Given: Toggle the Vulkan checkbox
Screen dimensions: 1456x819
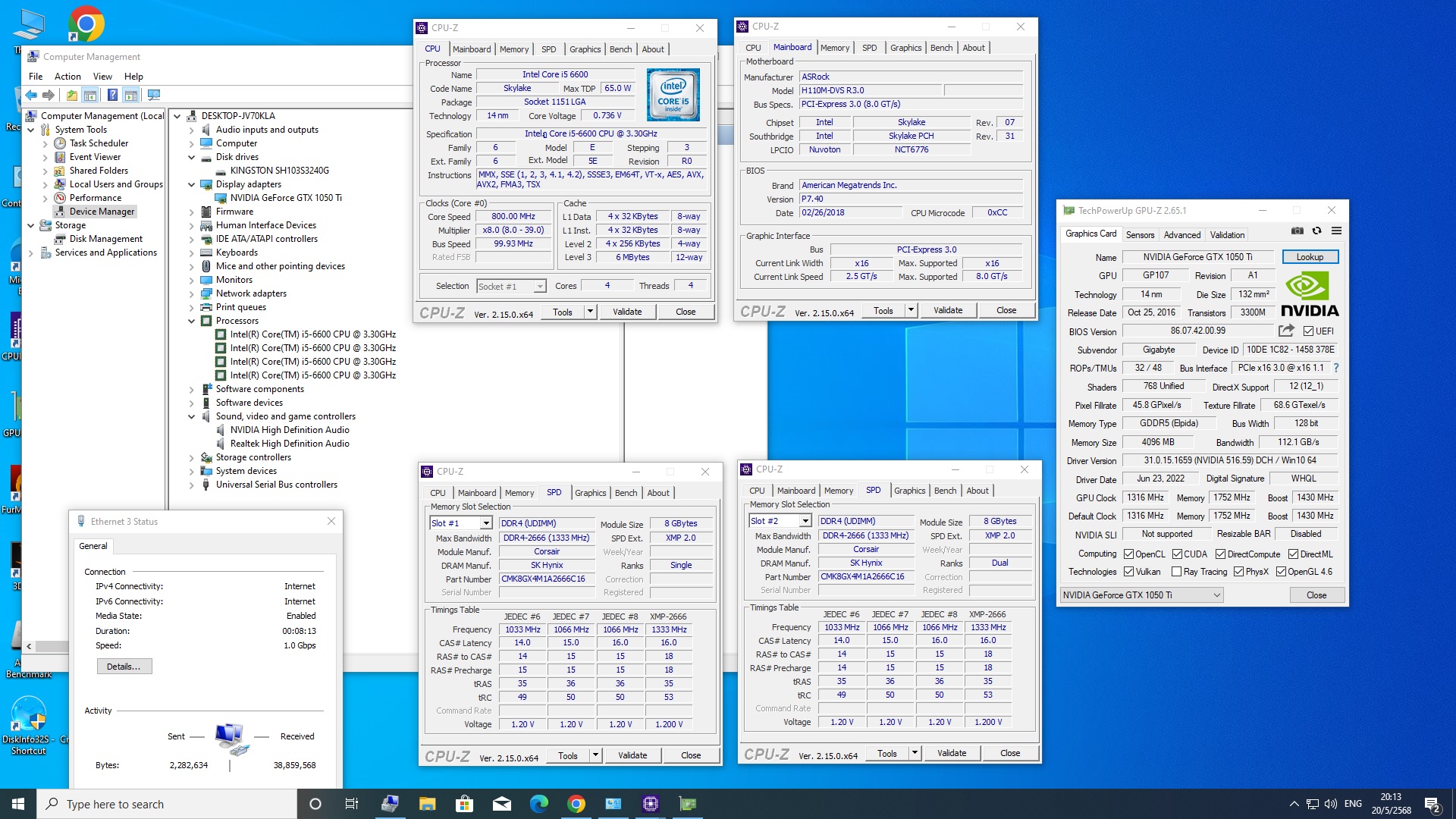Looking at the screenshot, I should click(x=1128, y=572).
